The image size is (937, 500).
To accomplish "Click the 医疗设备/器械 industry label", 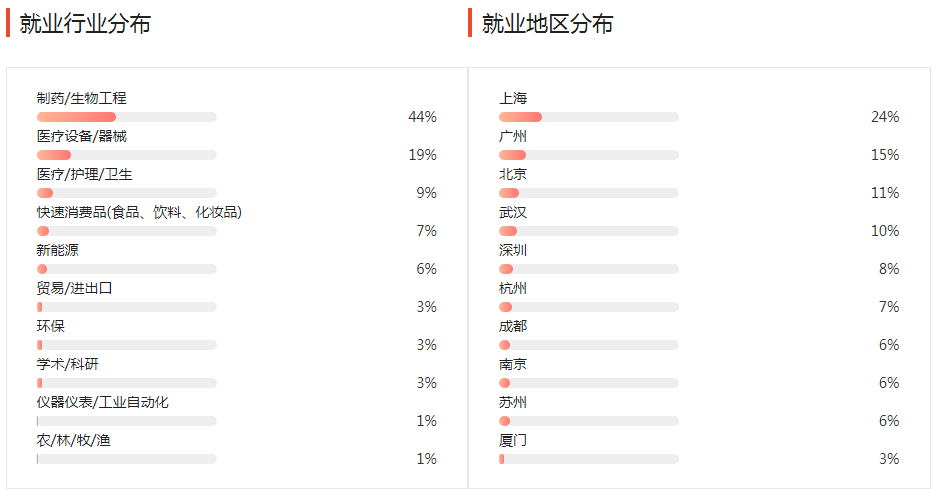I will tap(82, 136).
